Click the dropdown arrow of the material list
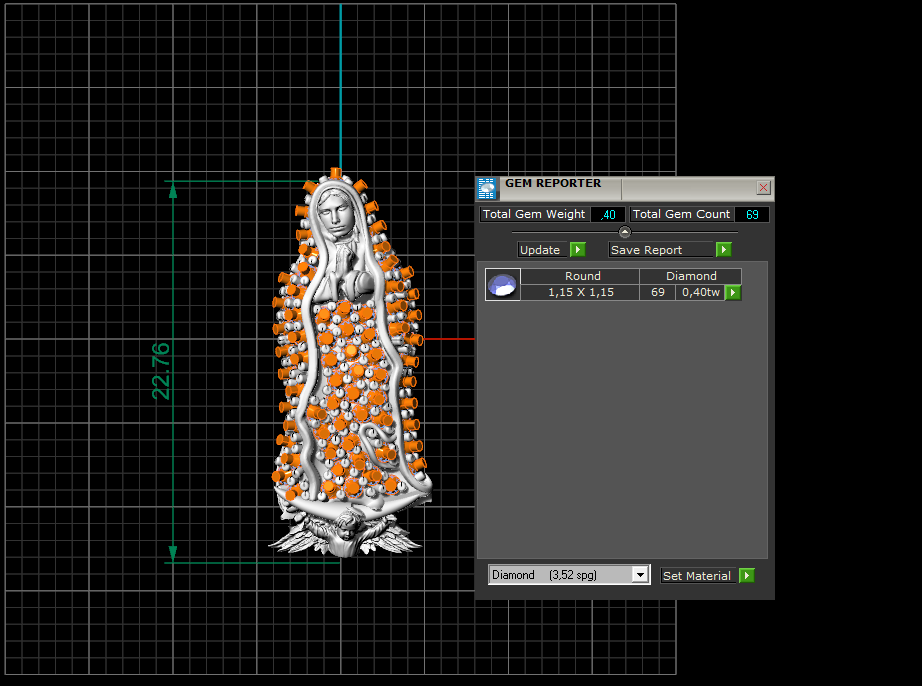 coord(640,575)
